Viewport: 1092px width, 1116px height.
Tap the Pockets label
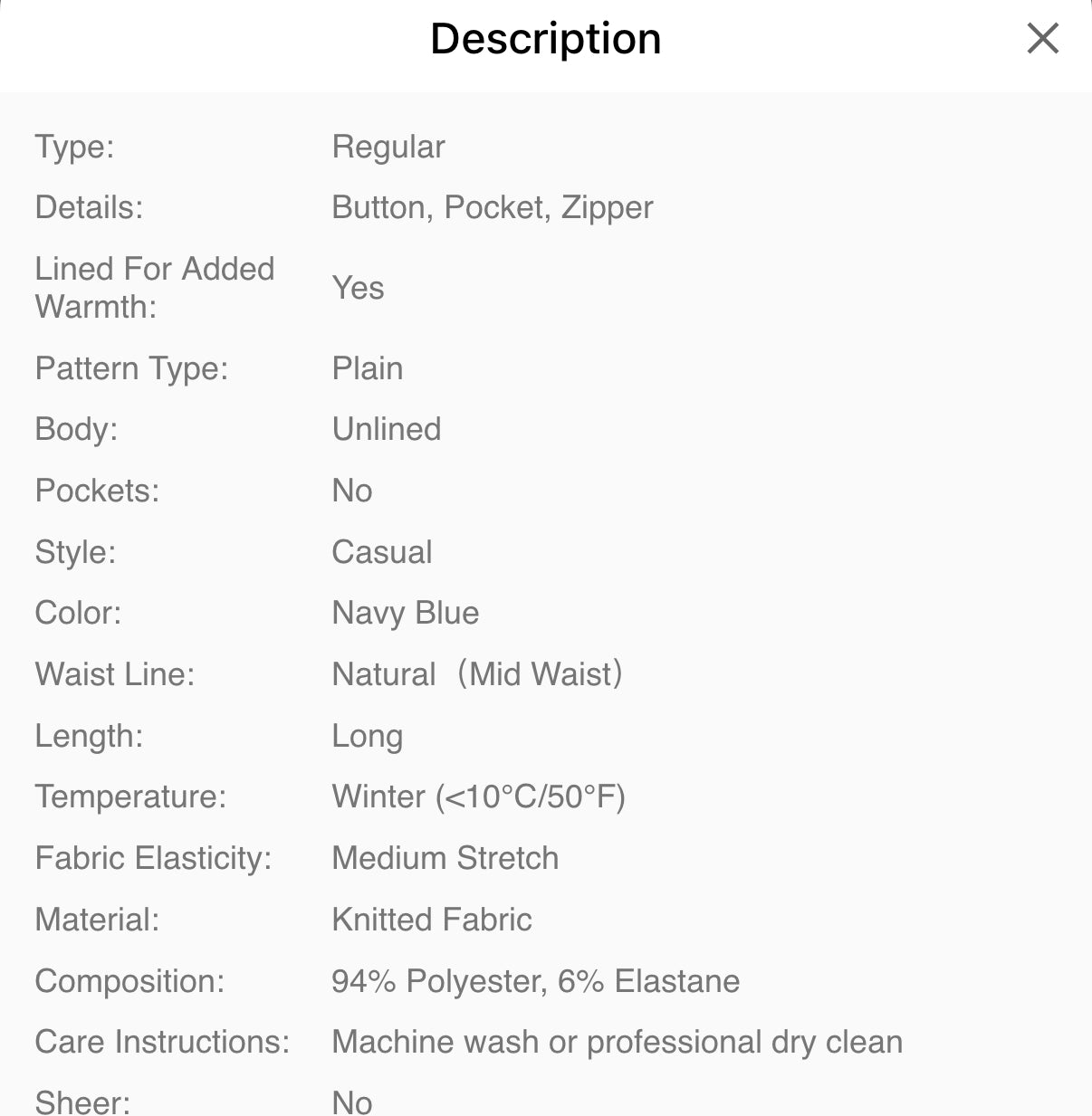(97, 491)
